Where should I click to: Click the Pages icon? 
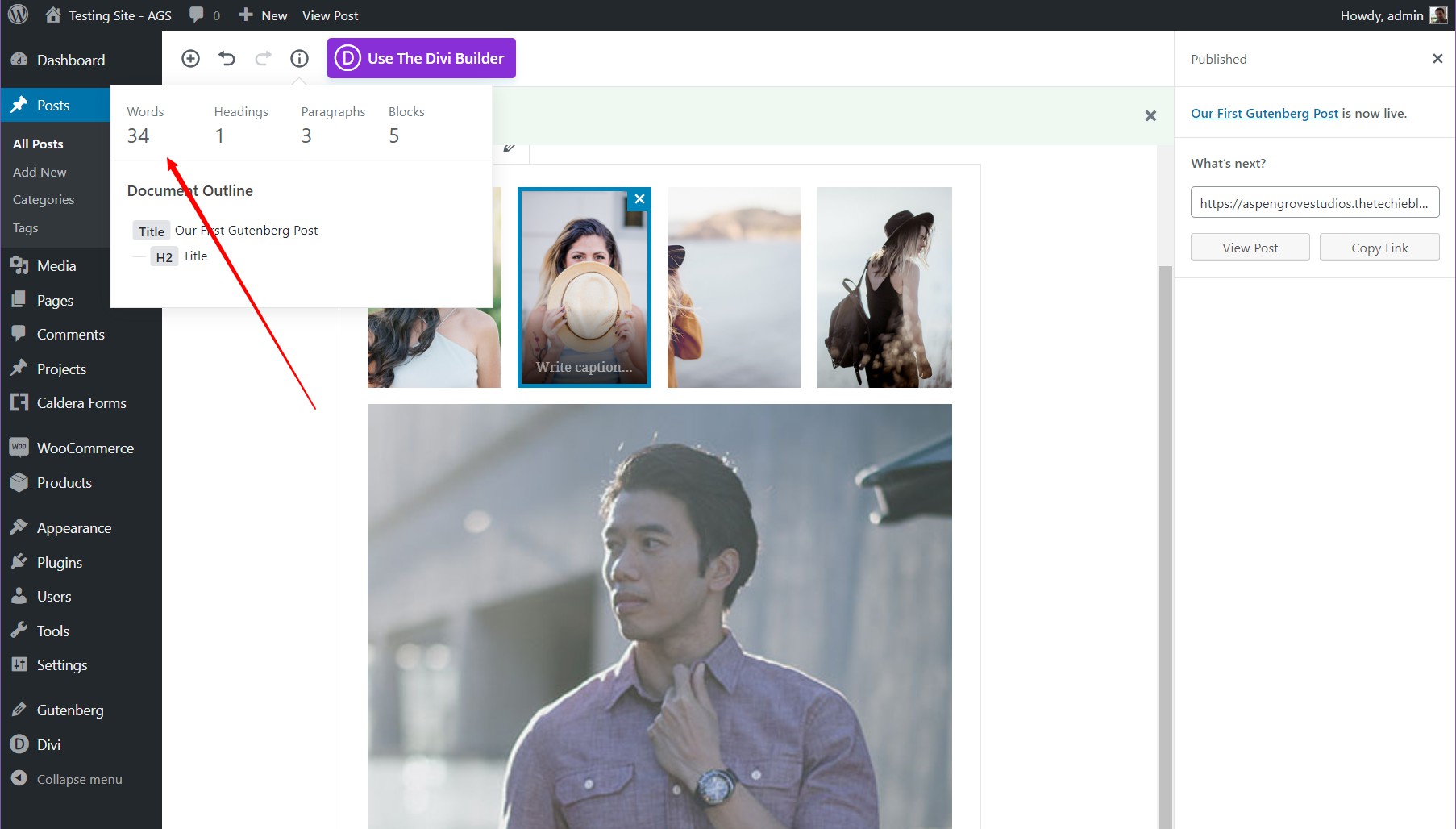(19, 300)
